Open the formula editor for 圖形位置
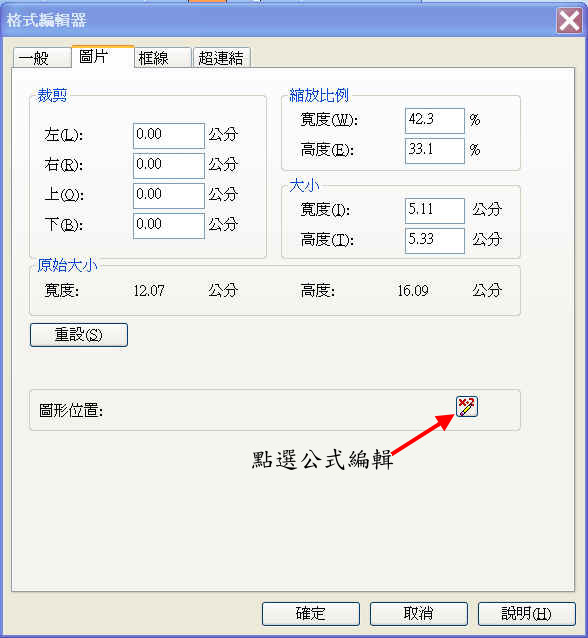The width and height of the screenshot is (588, 638). tap(467, 406)
